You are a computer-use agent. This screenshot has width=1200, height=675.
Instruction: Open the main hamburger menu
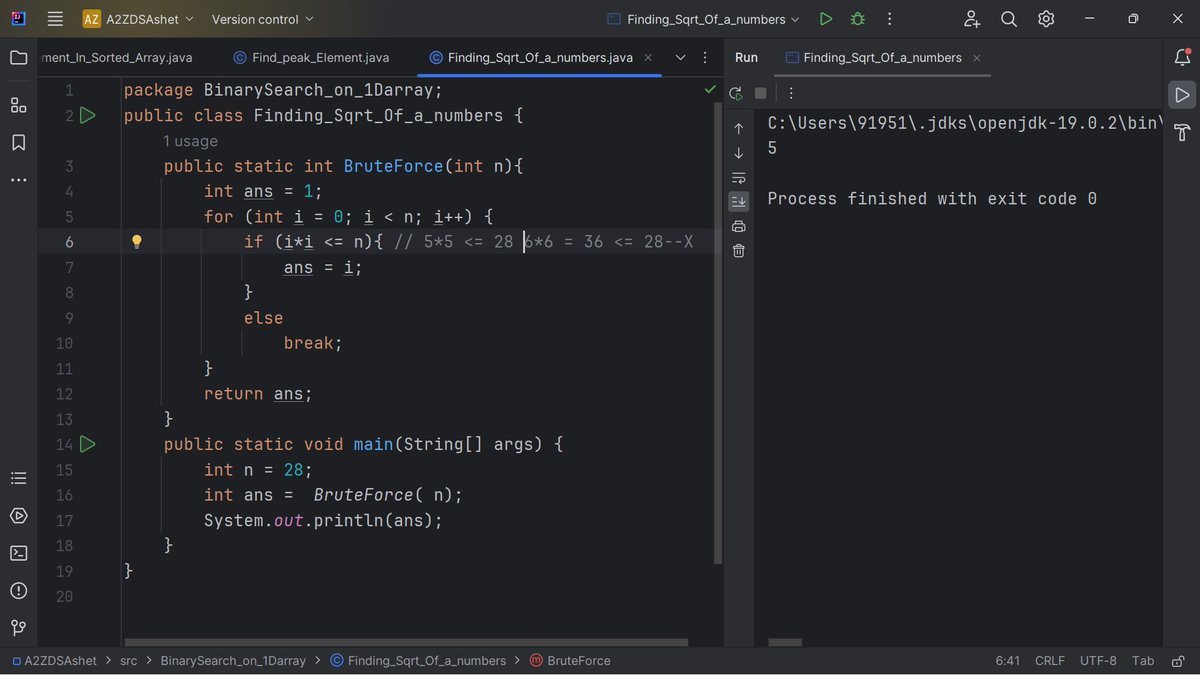tap(55, 18)
